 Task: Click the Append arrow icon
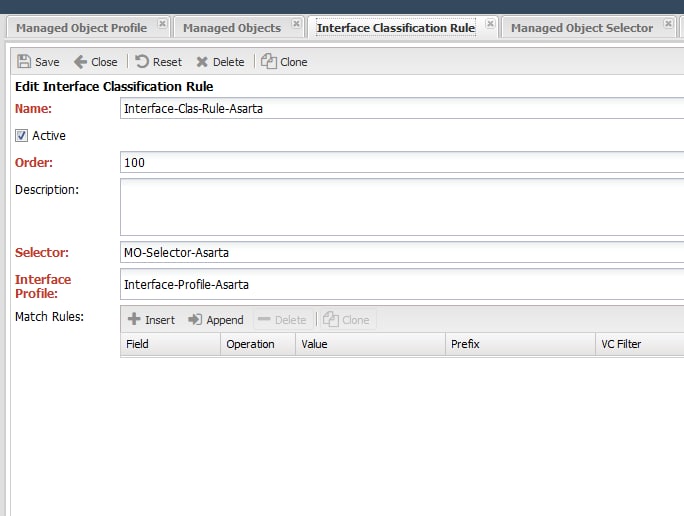(x=195, y=319)
